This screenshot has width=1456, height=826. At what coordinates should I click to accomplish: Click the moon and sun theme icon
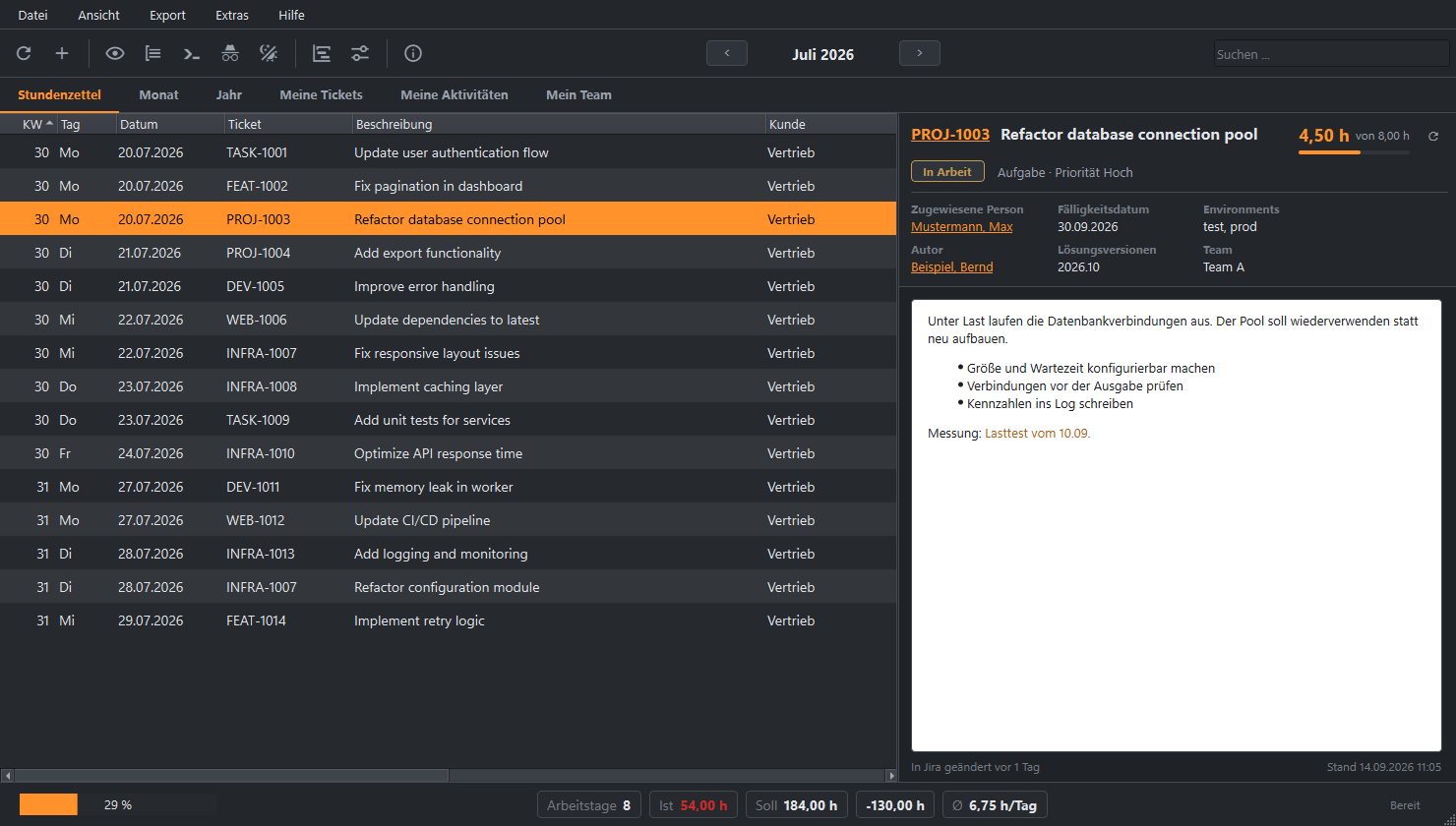click(269, 53)
